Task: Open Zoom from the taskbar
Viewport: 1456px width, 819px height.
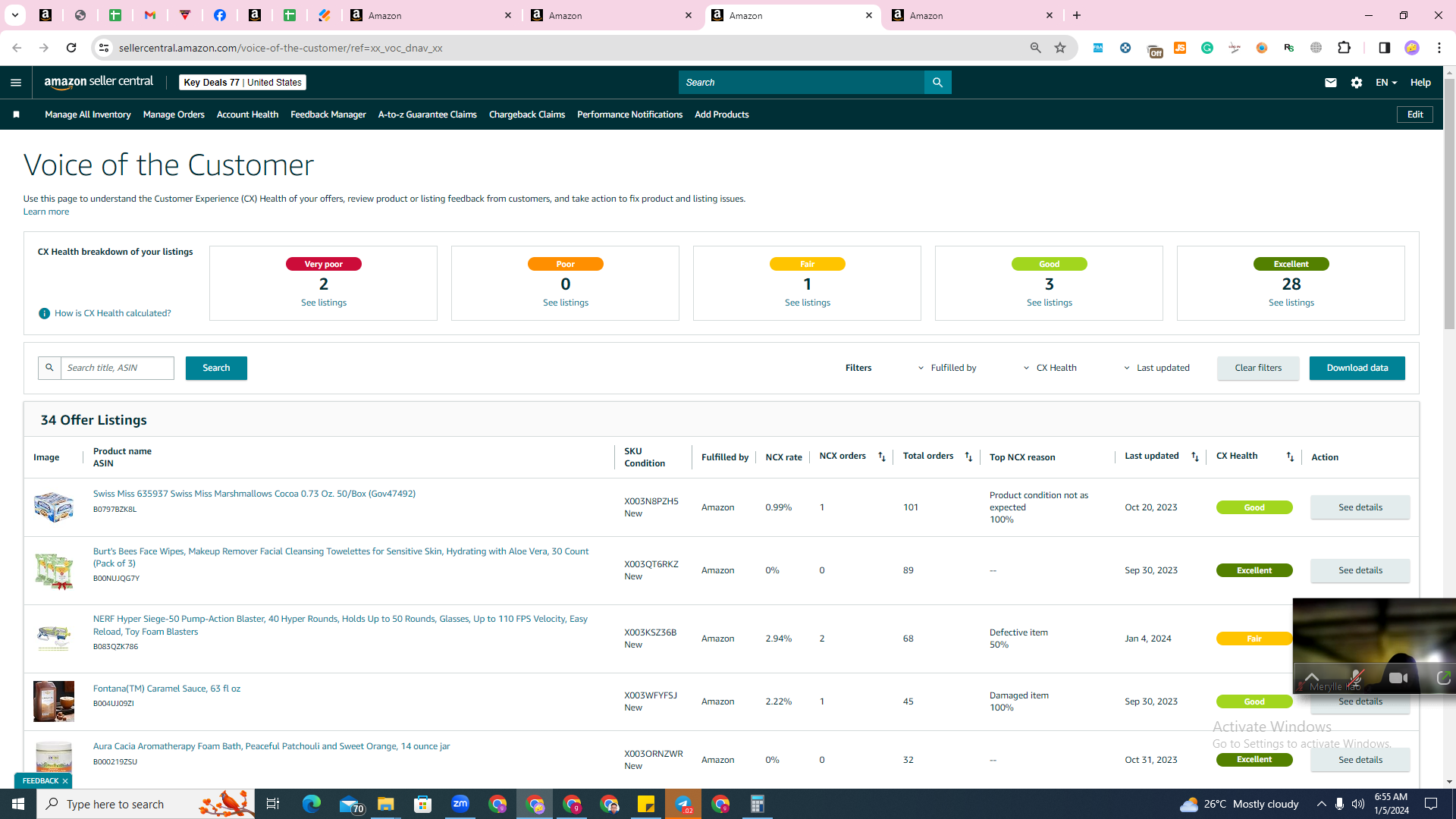Action: 460,804
